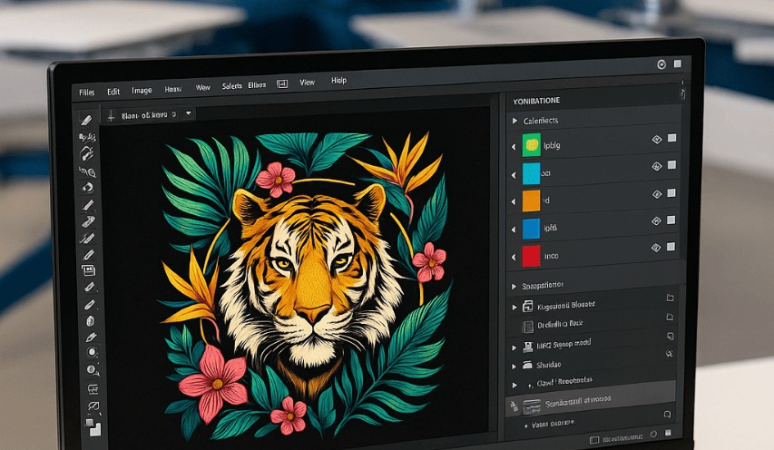This screenshot has height=450, width=774.
Task: Expand the Snapshot section
Action: [514, 286]
